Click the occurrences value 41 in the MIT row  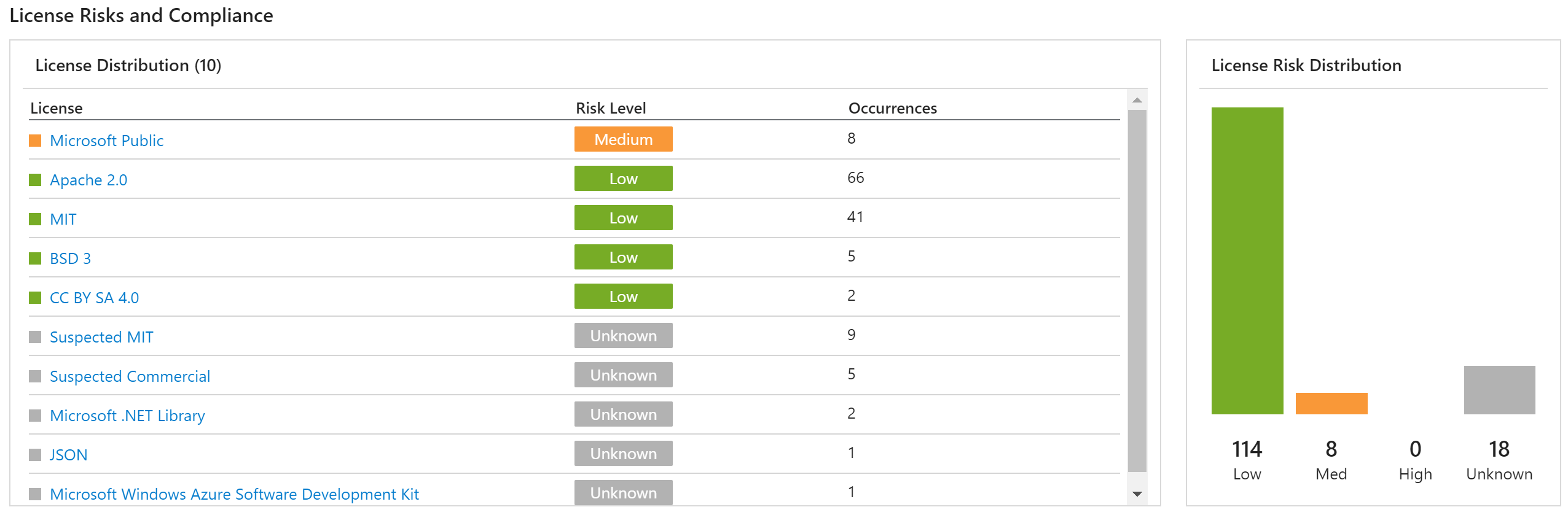pos(856,217)
